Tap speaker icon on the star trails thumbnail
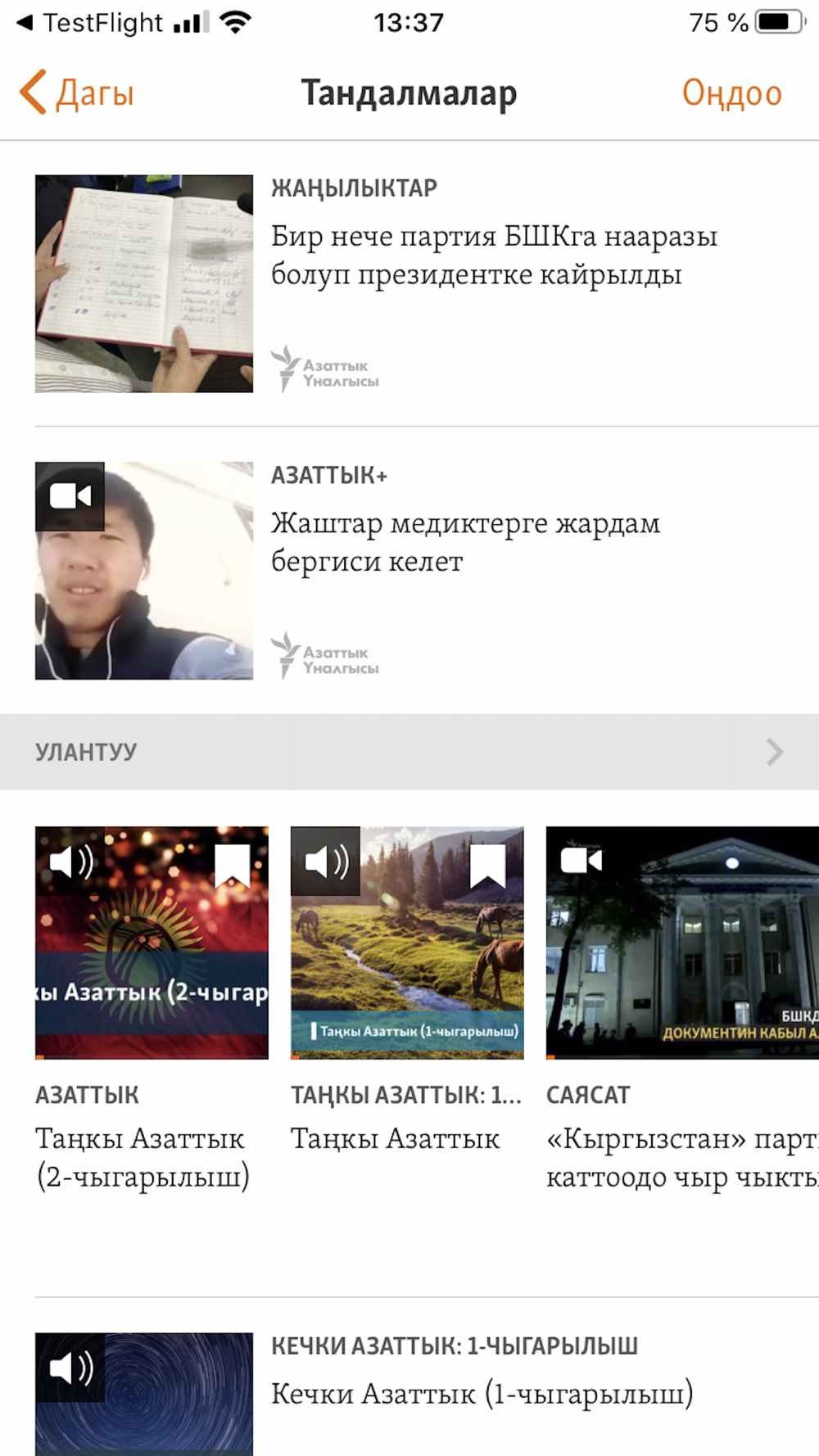Screen dimensions: 819x1456 point(70,1368)
